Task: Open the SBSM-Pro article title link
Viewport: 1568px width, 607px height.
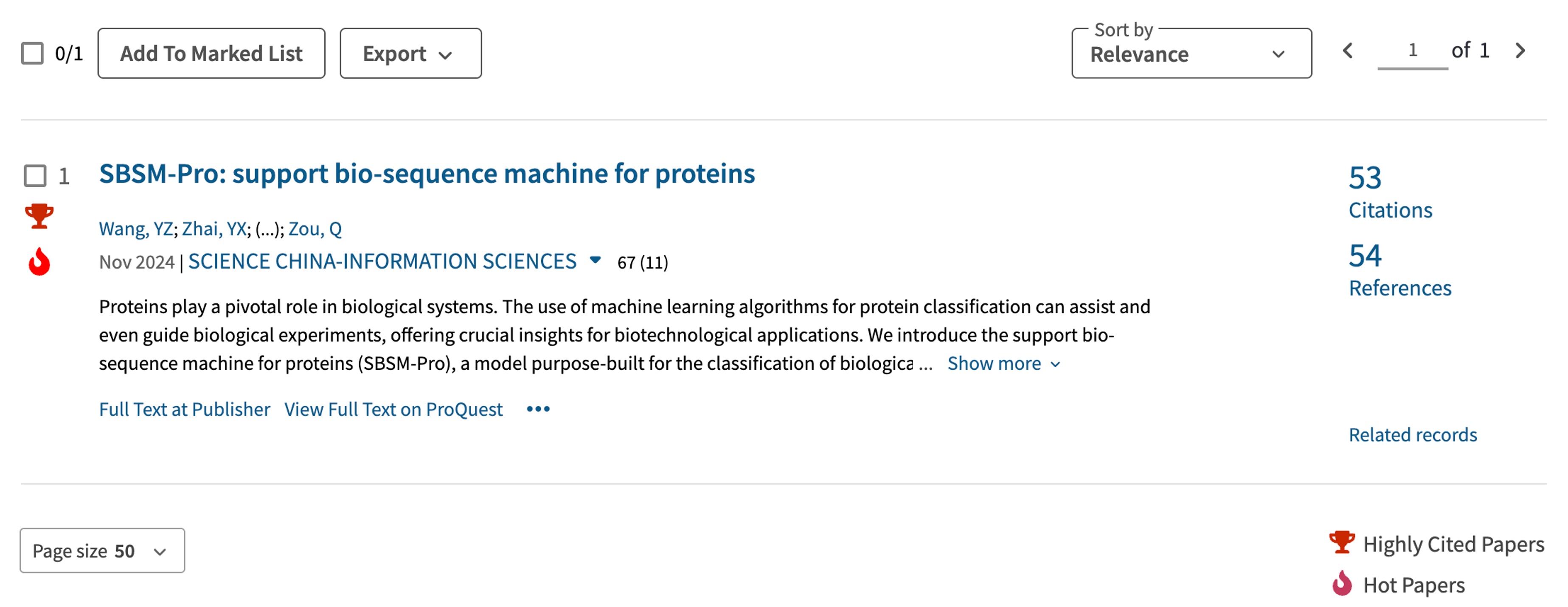Action: (427, 174)
